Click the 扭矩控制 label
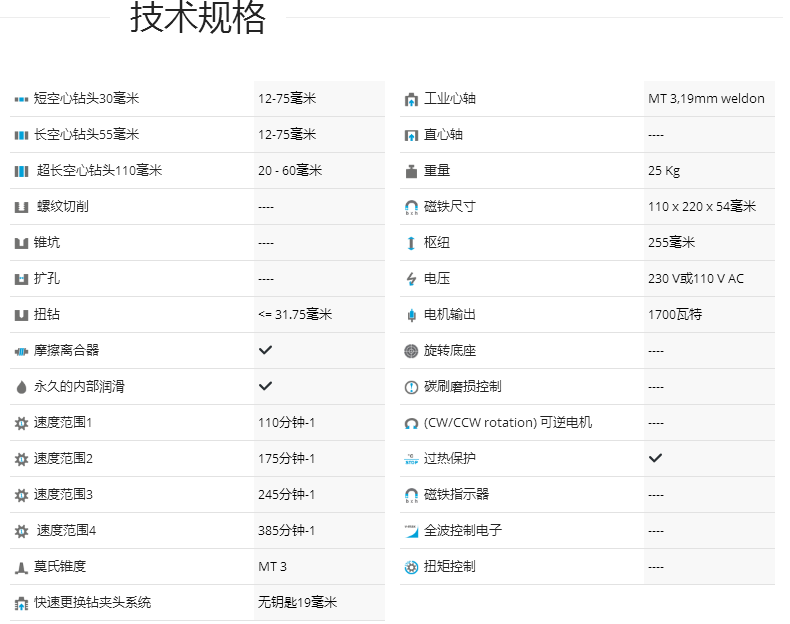Image resolution: width=790 pixels, height=624 pixels. (x=450, y=566)
